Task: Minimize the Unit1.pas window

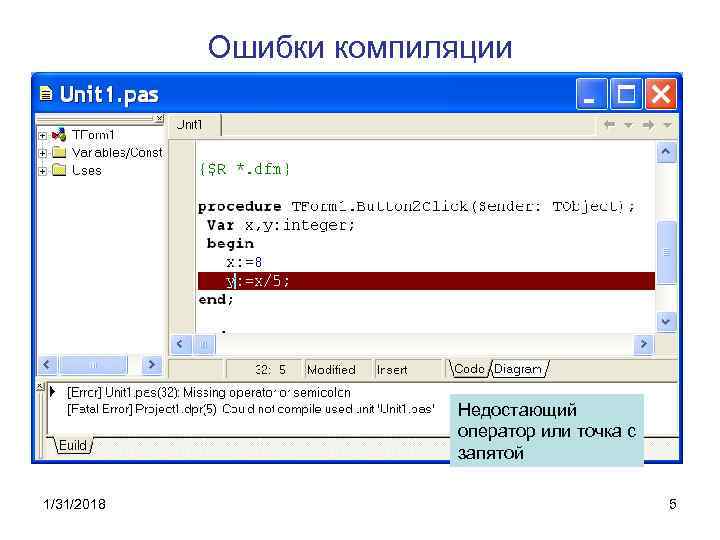Action: 592,94
